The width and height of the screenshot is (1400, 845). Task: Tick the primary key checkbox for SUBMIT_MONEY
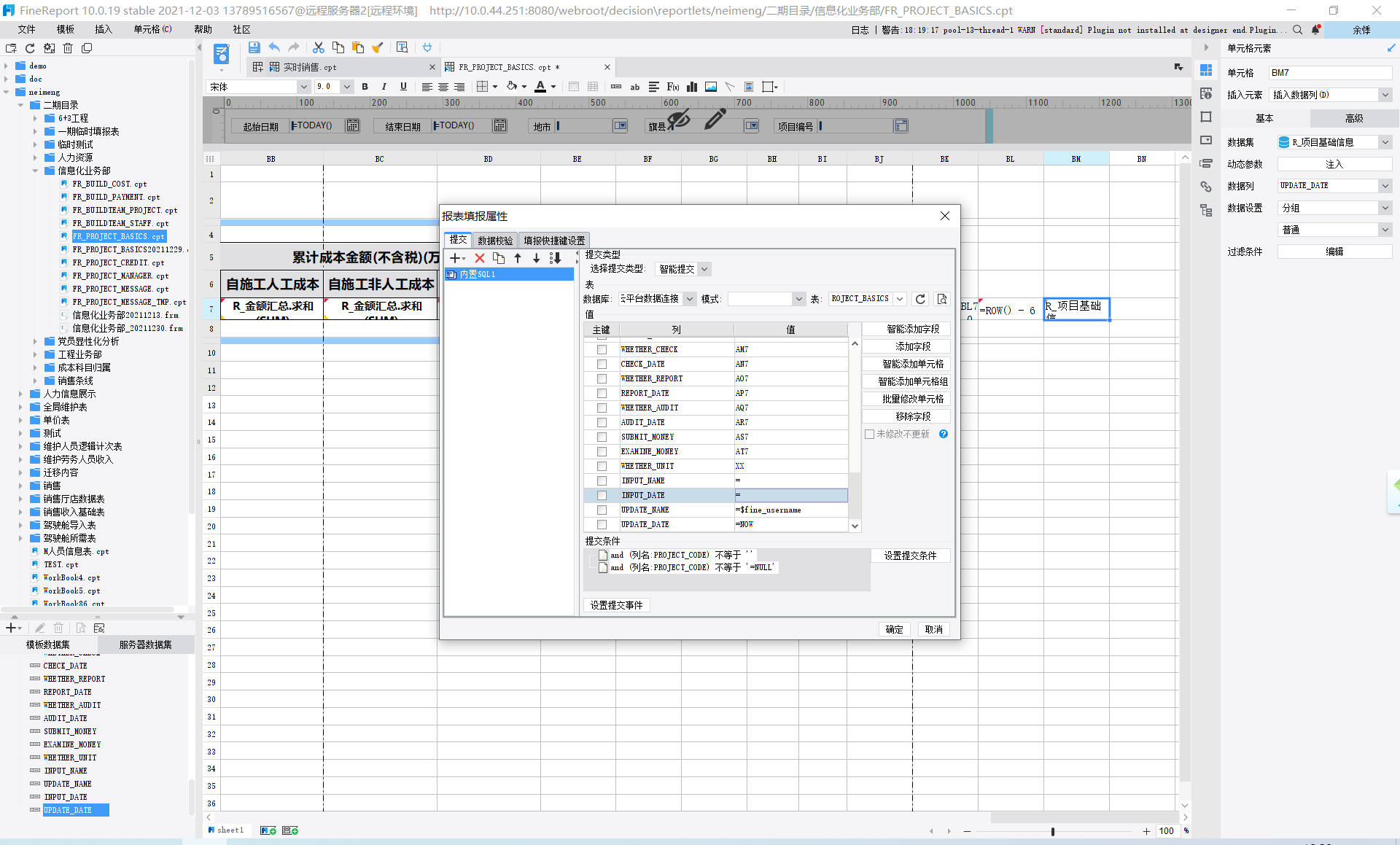point(602,437)
